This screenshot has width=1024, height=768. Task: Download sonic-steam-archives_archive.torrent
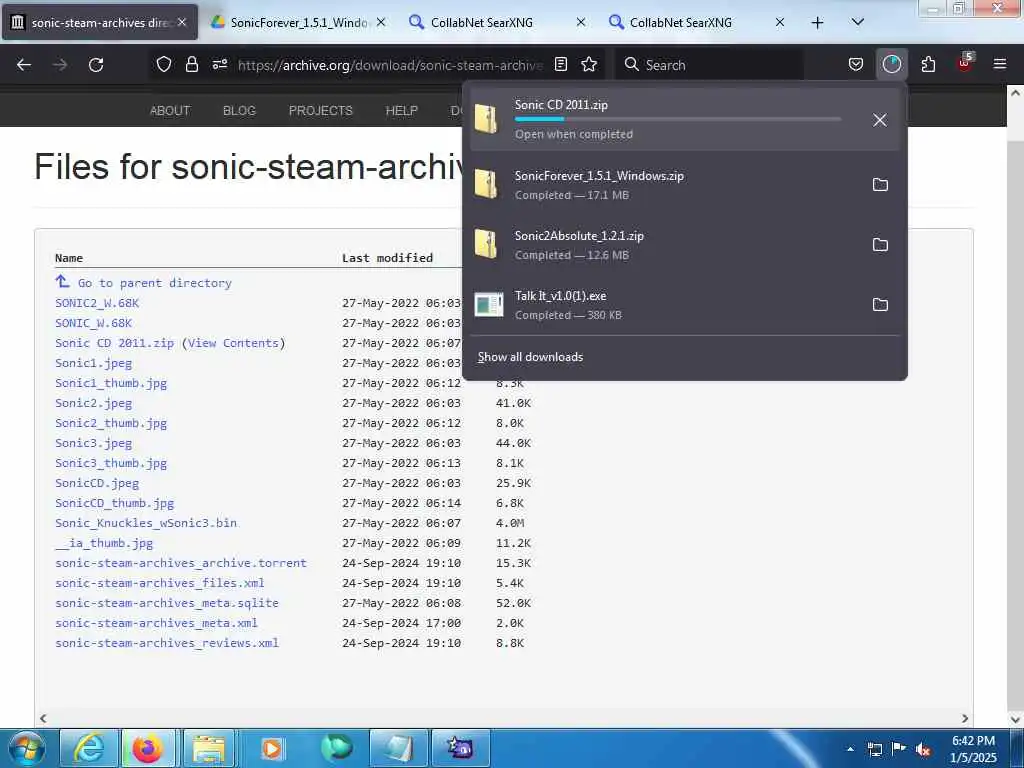point(181,563)
